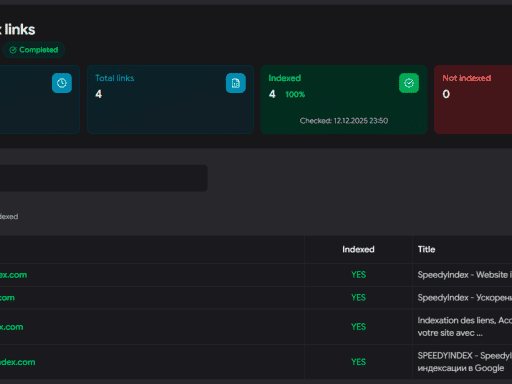Screen dimensions: 512x384
Task: Click the 'Not indexed' card label
Action: (x=467, y=78)
